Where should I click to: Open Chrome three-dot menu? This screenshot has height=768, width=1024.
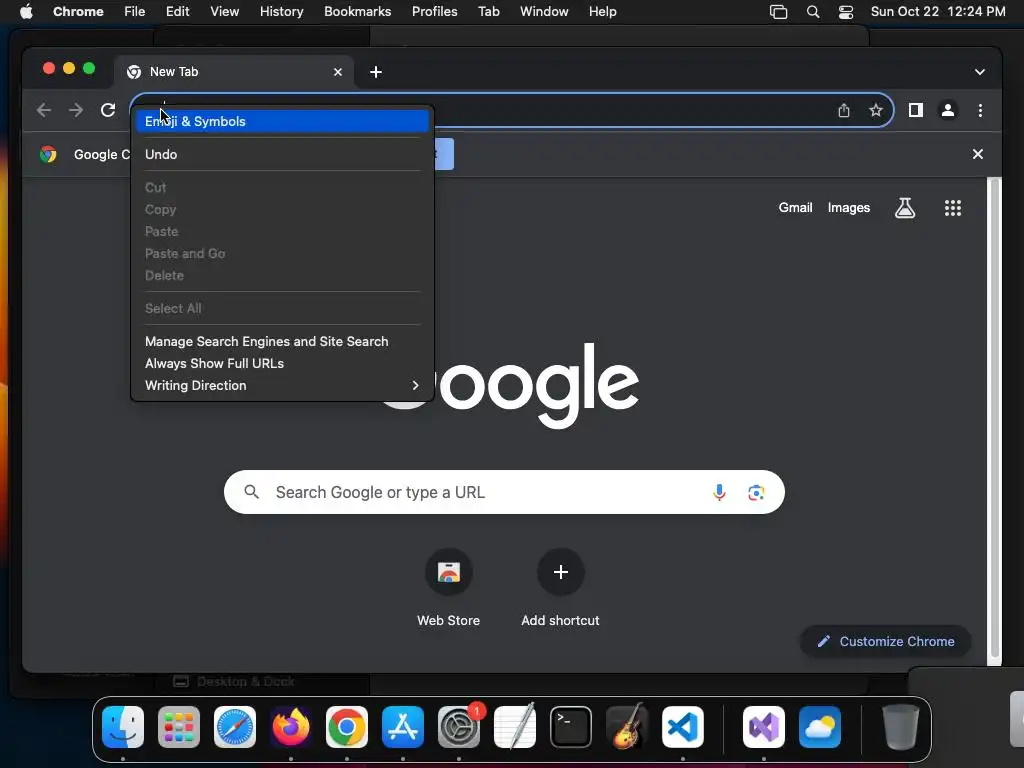coord(980,110)
